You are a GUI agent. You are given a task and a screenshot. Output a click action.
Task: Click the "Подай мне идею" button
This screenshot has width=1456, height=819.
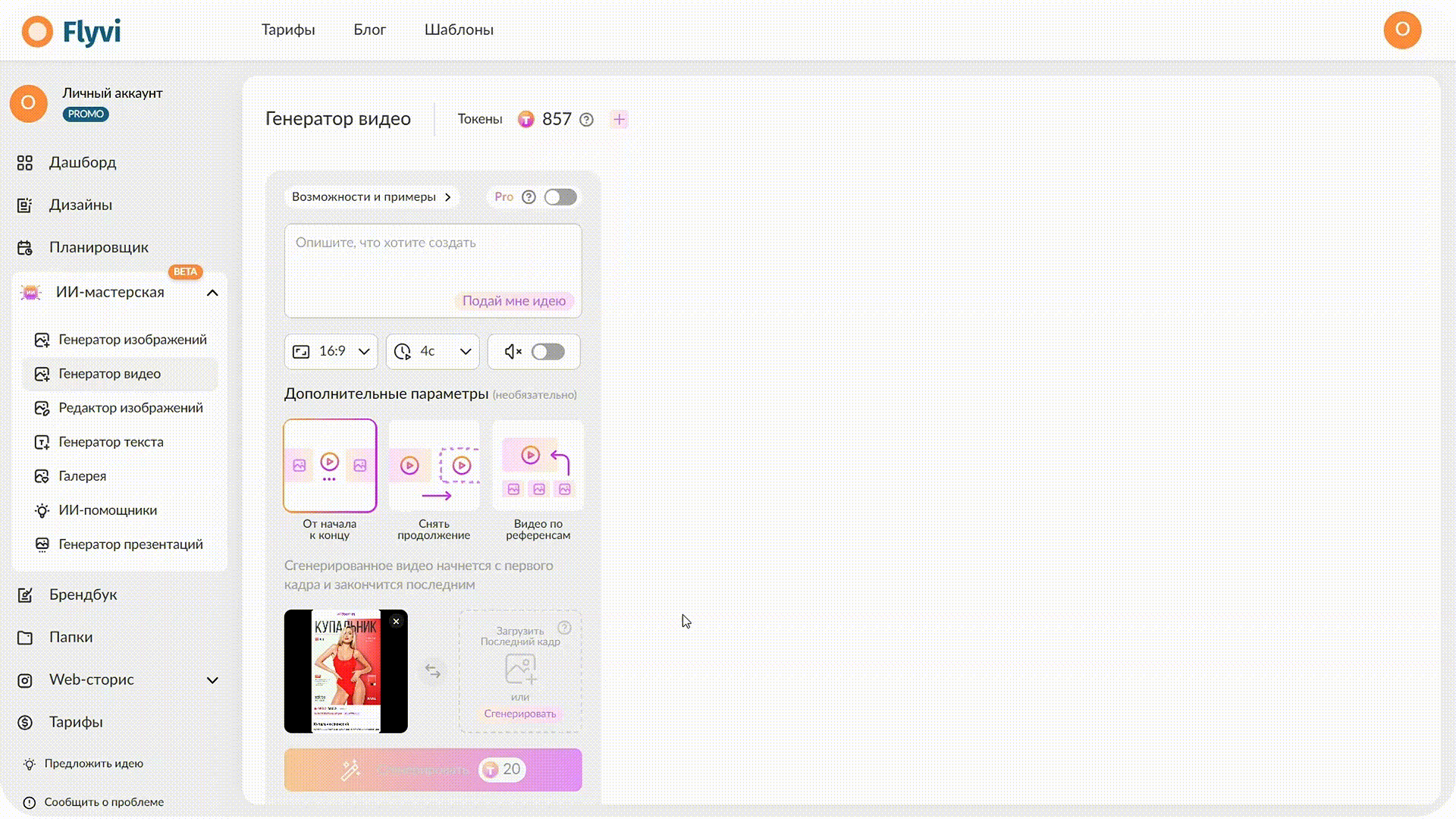514,301
